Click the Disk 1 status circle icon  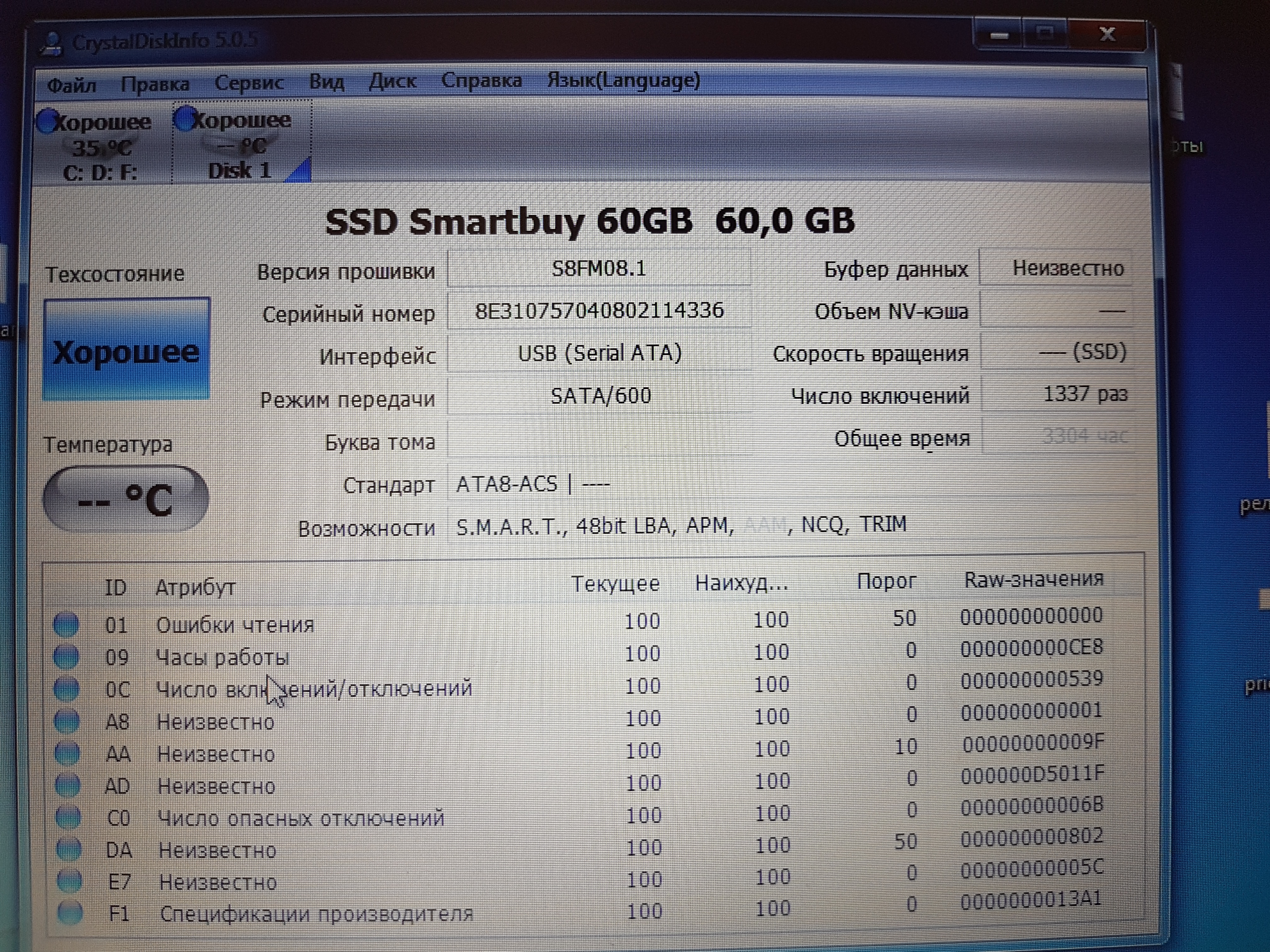184,119
